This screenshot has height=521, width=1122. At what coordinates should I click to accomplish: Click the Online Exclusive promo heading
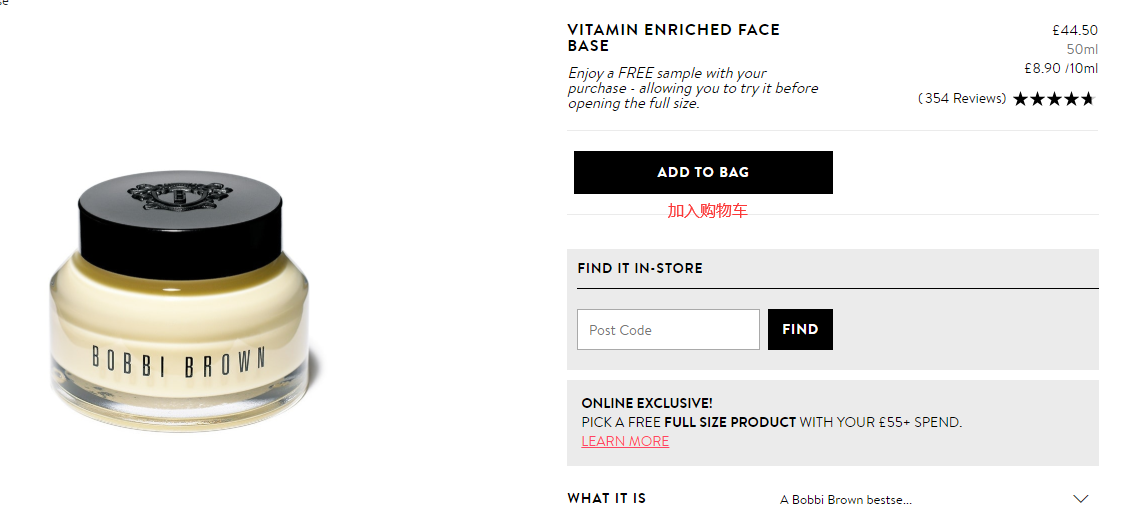click(646, 403)
